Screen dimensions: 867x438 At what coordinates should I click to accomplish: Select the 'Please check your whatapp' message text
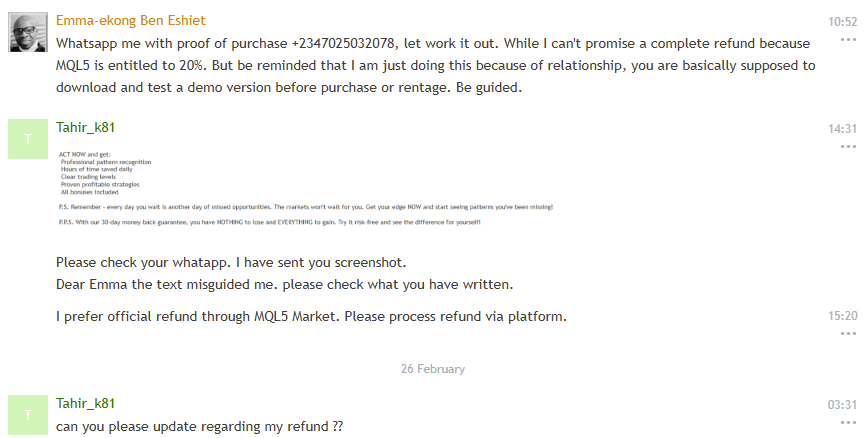(231, 262)
